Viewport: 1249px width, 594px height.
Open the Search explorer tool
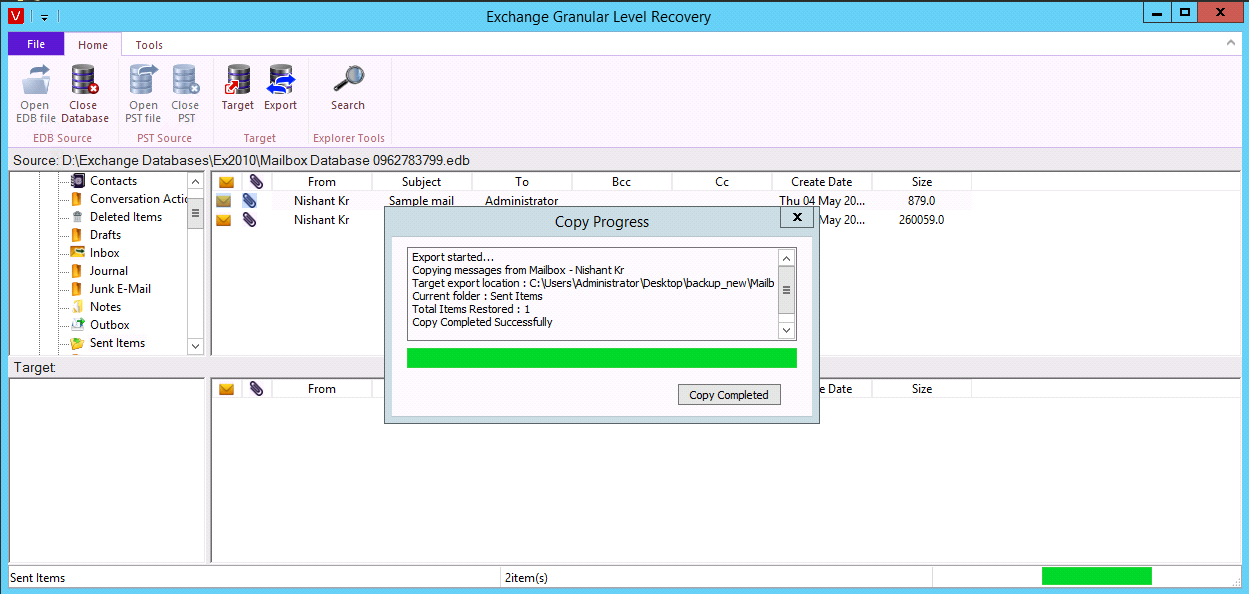[x=348, y=88]
